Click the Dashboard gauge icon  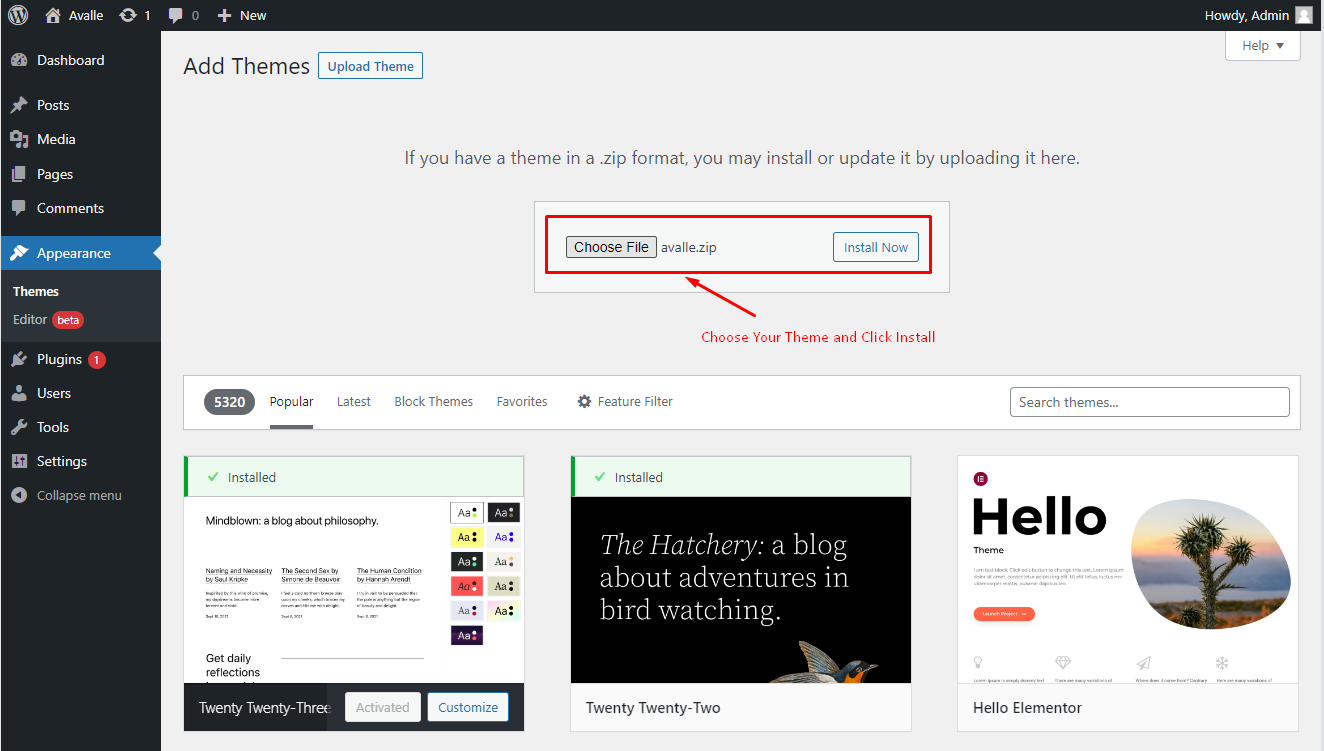click(x=19, y=60)
